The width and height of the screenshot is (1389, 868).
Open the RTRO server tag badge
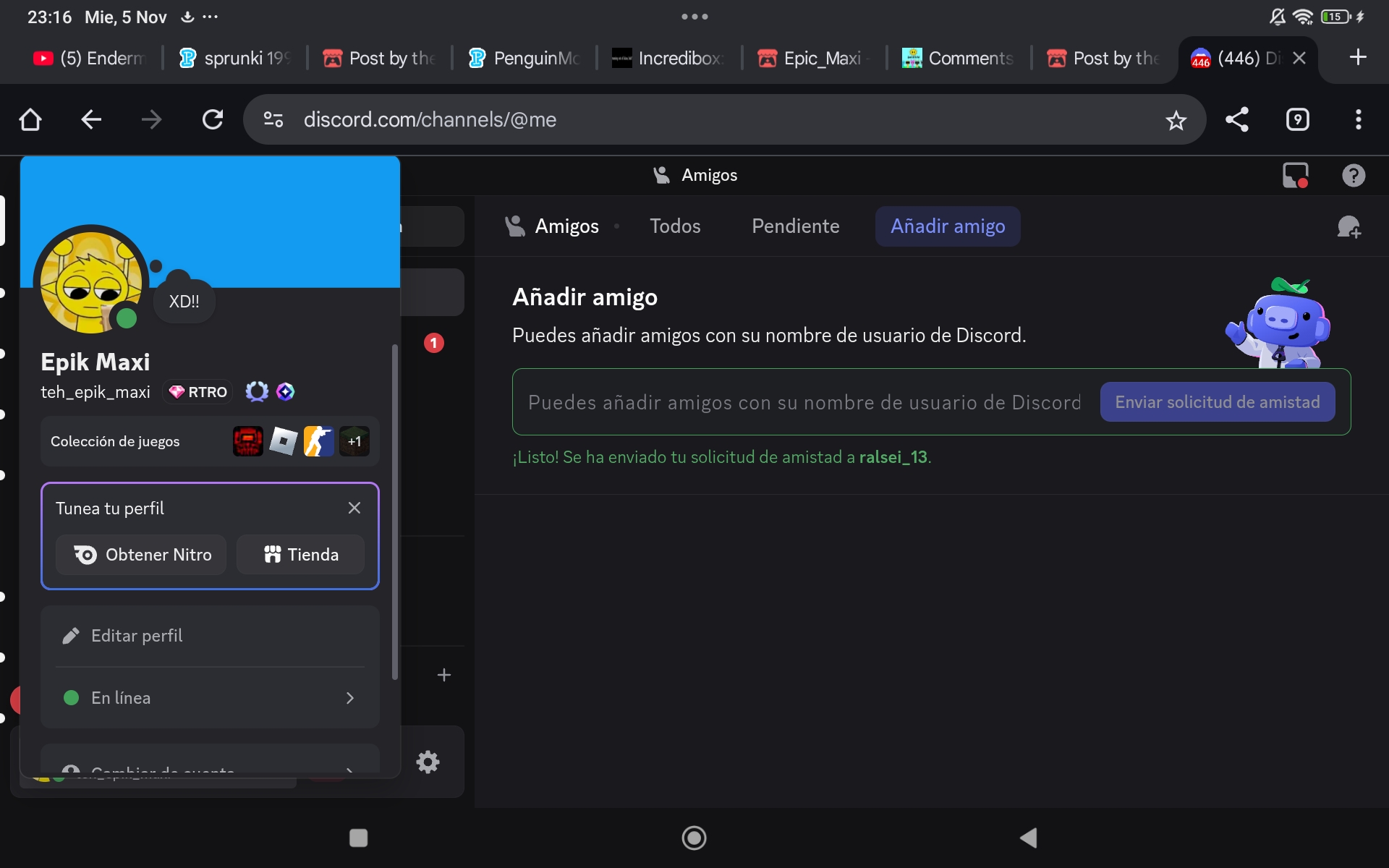[x=198, y=392]
